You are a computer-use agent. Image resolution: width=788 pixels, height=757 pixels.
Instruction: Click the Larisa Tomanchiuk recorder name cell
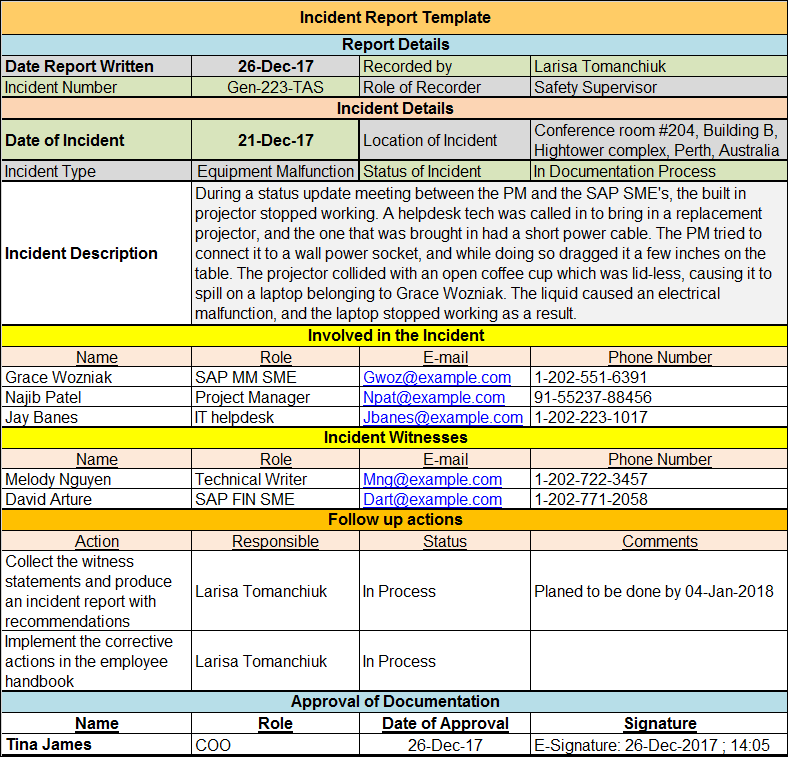(658, 67)
